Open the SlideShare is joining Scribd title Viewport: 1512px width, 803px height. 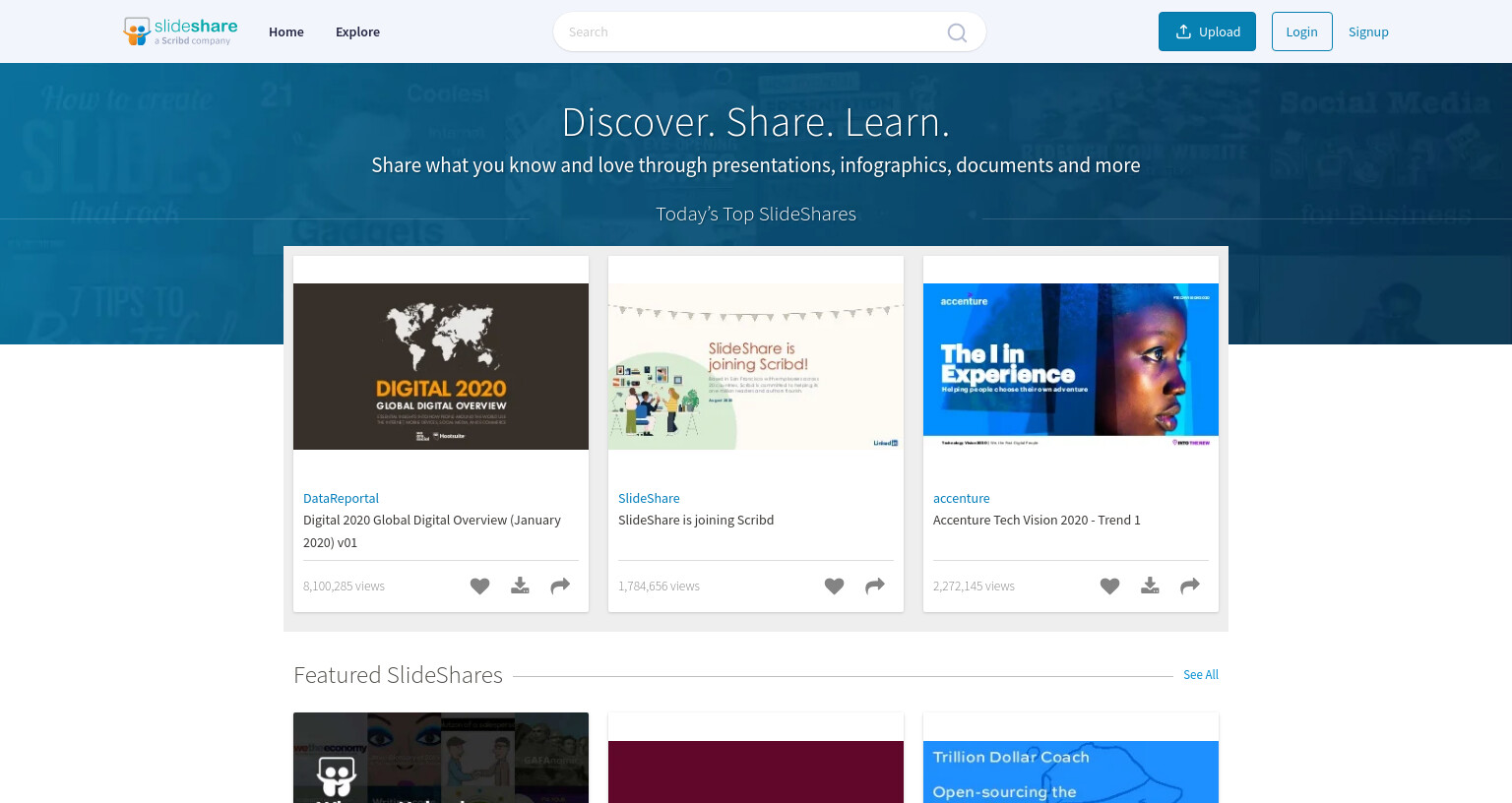click(696, 521)
